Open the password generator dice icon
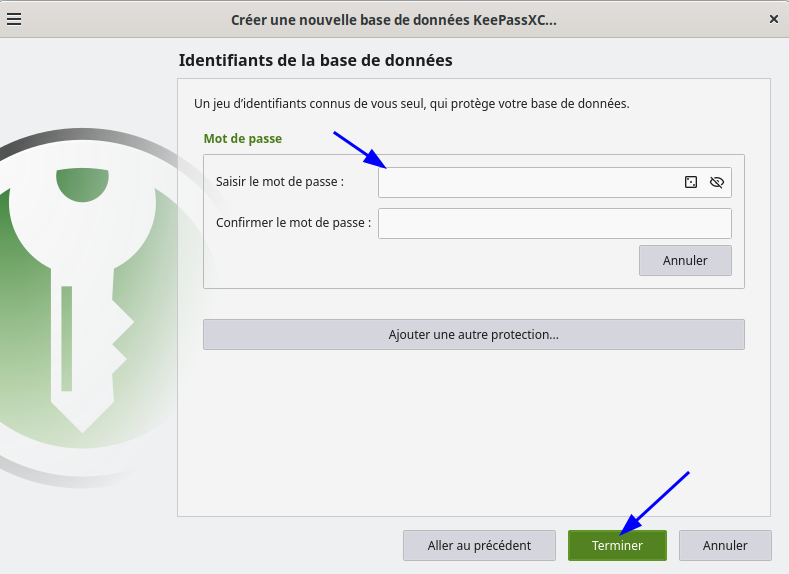Screen dimensions: 789x574 [690, 182]
